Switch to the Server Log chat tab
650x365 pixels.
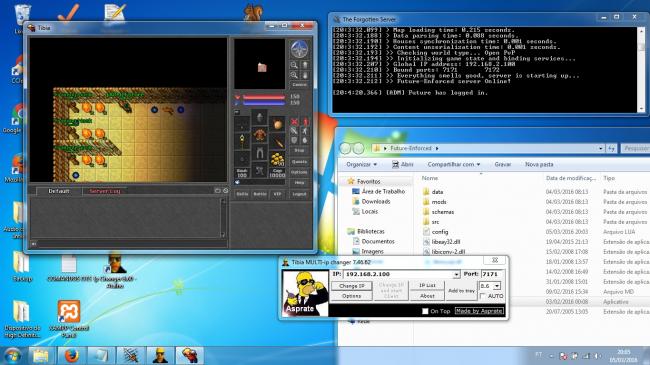click(104, 191)
